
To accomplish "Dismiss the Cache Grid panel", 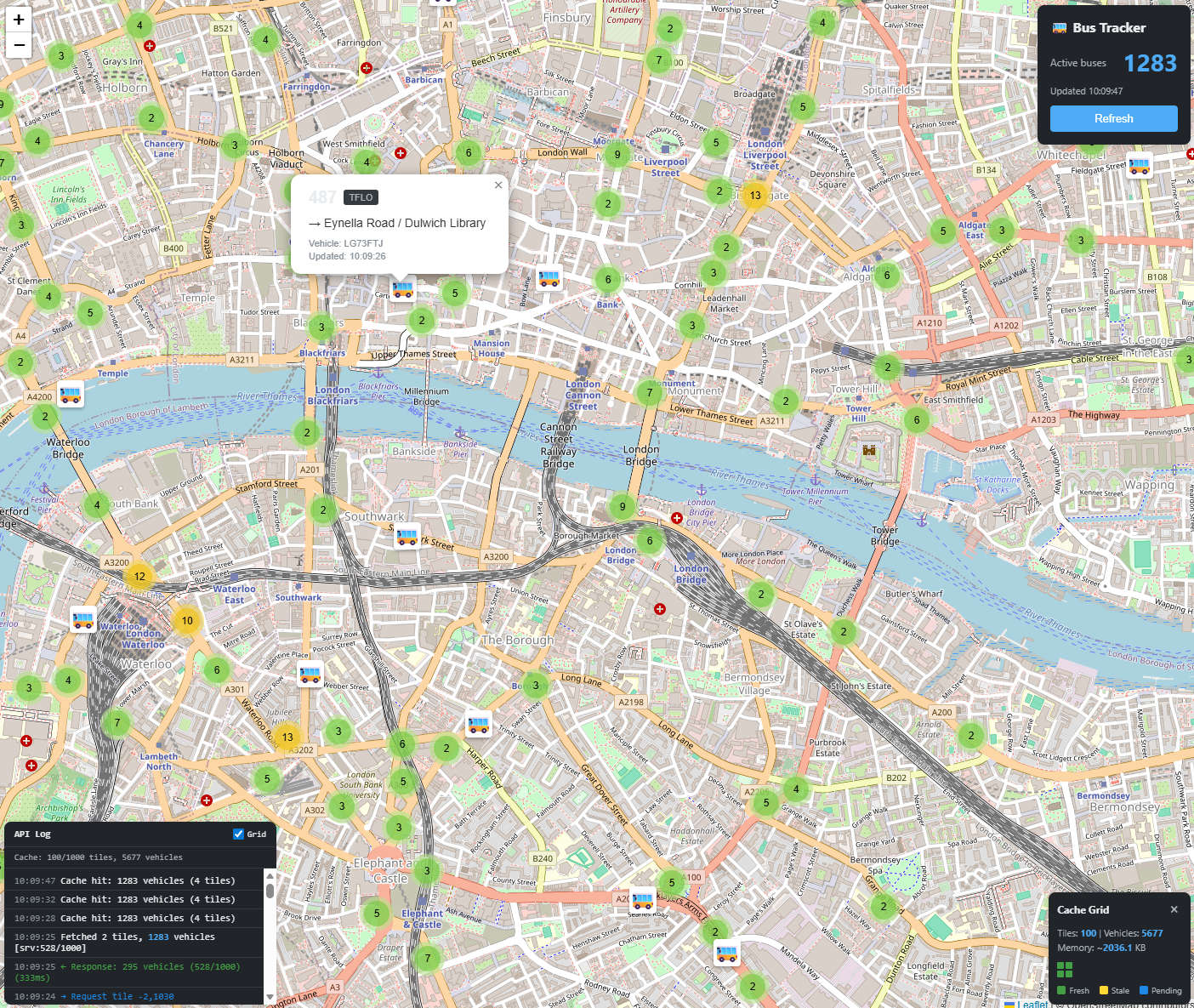I will pyautogui.click(x=1174, y=908).
